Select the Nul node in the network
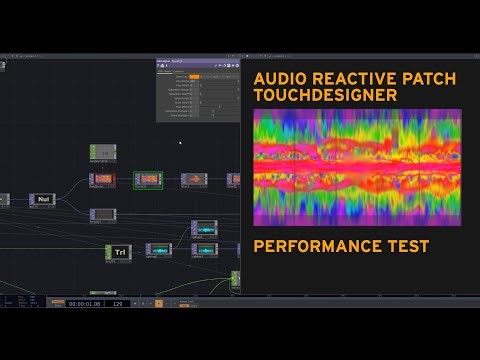The height and width of the screenshot is (360, 480). pyautogui.click(x=42, y=200)
